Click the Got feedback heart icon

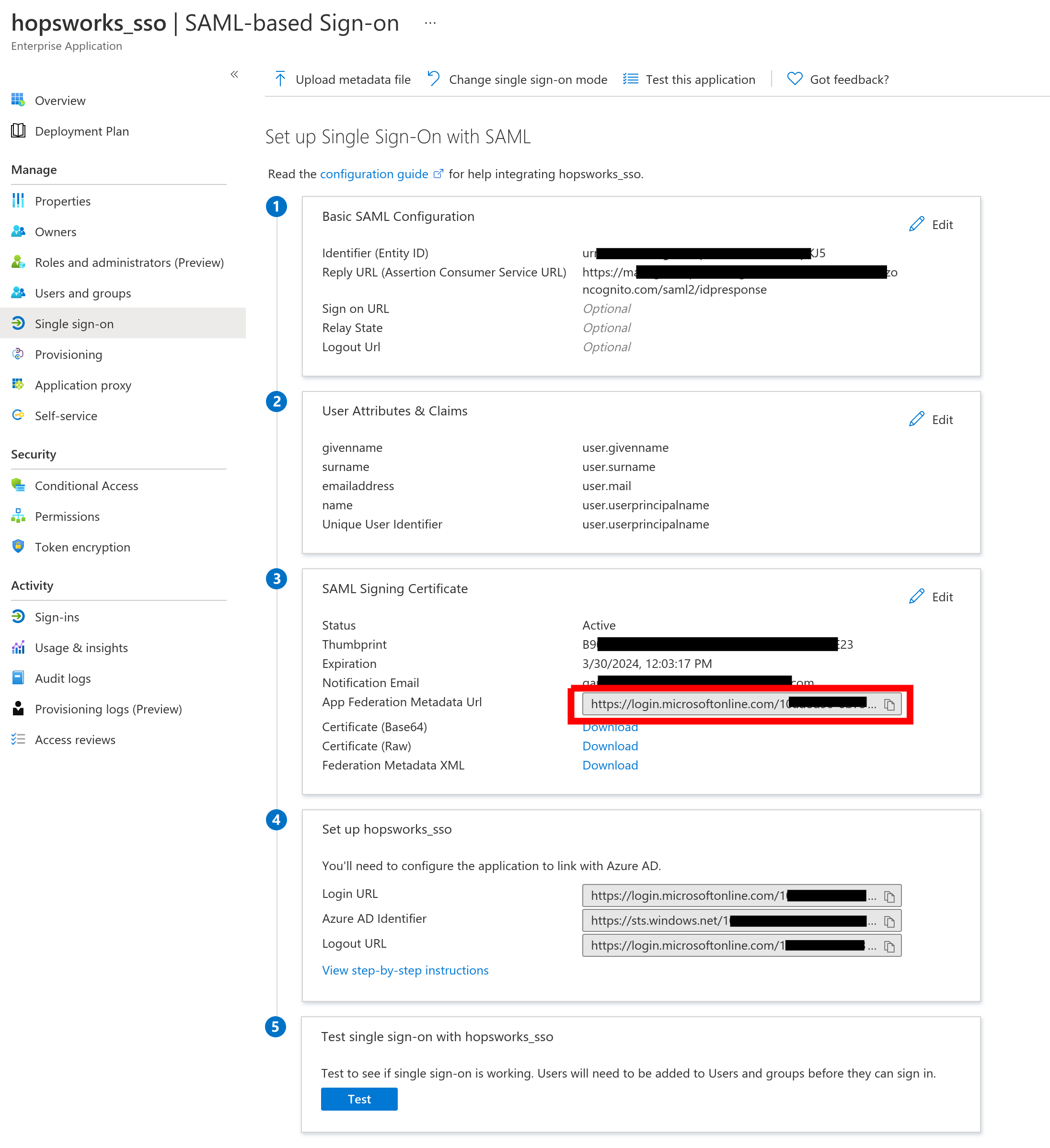pyautogui.click(x=795, y=79)
